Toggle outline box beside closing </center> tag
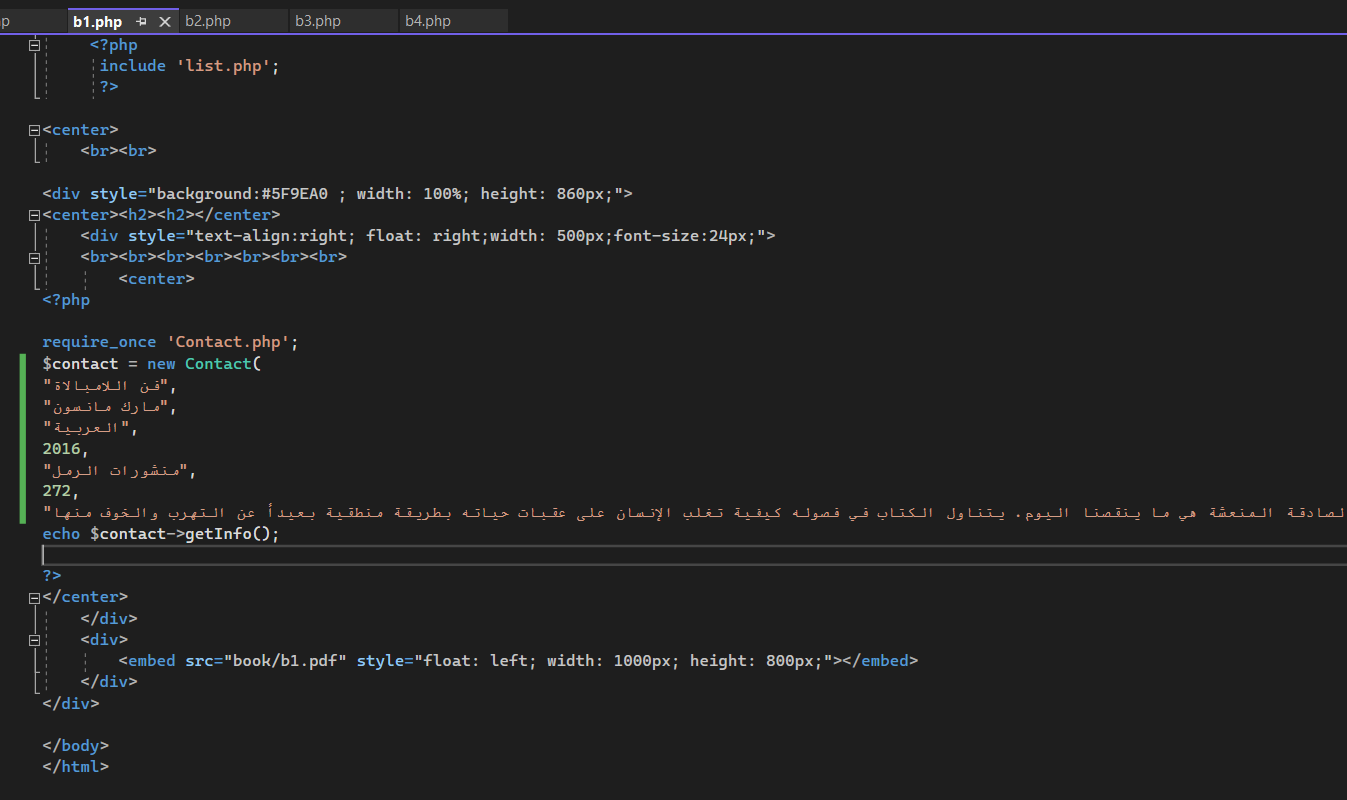1347x800 pixels. point(35,598)
